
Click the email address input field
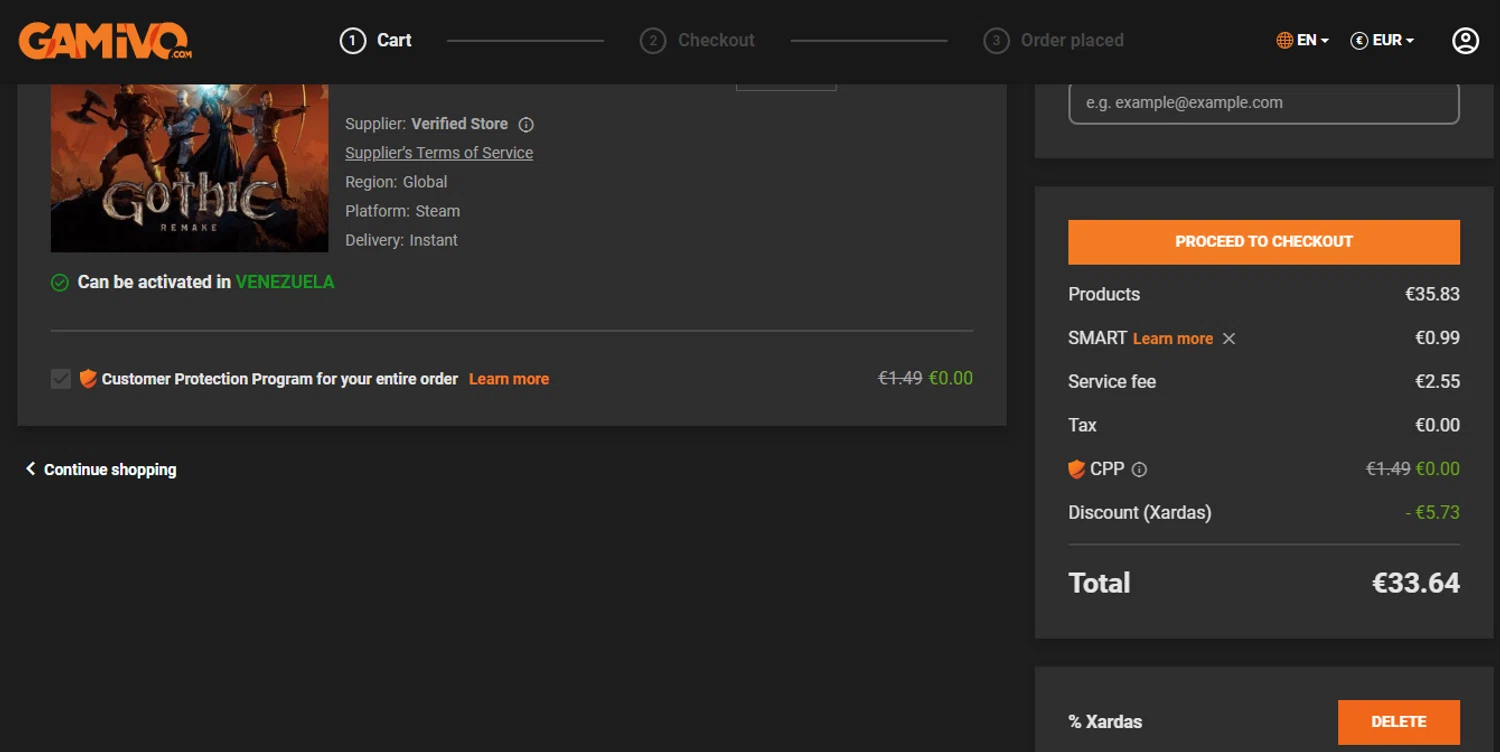(x=1264, y=103)
